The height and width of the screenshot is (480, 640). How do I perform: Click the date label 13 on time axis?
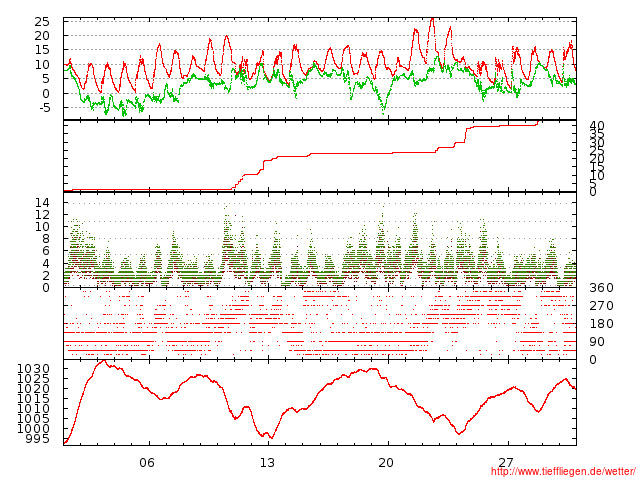coord(267,462)
